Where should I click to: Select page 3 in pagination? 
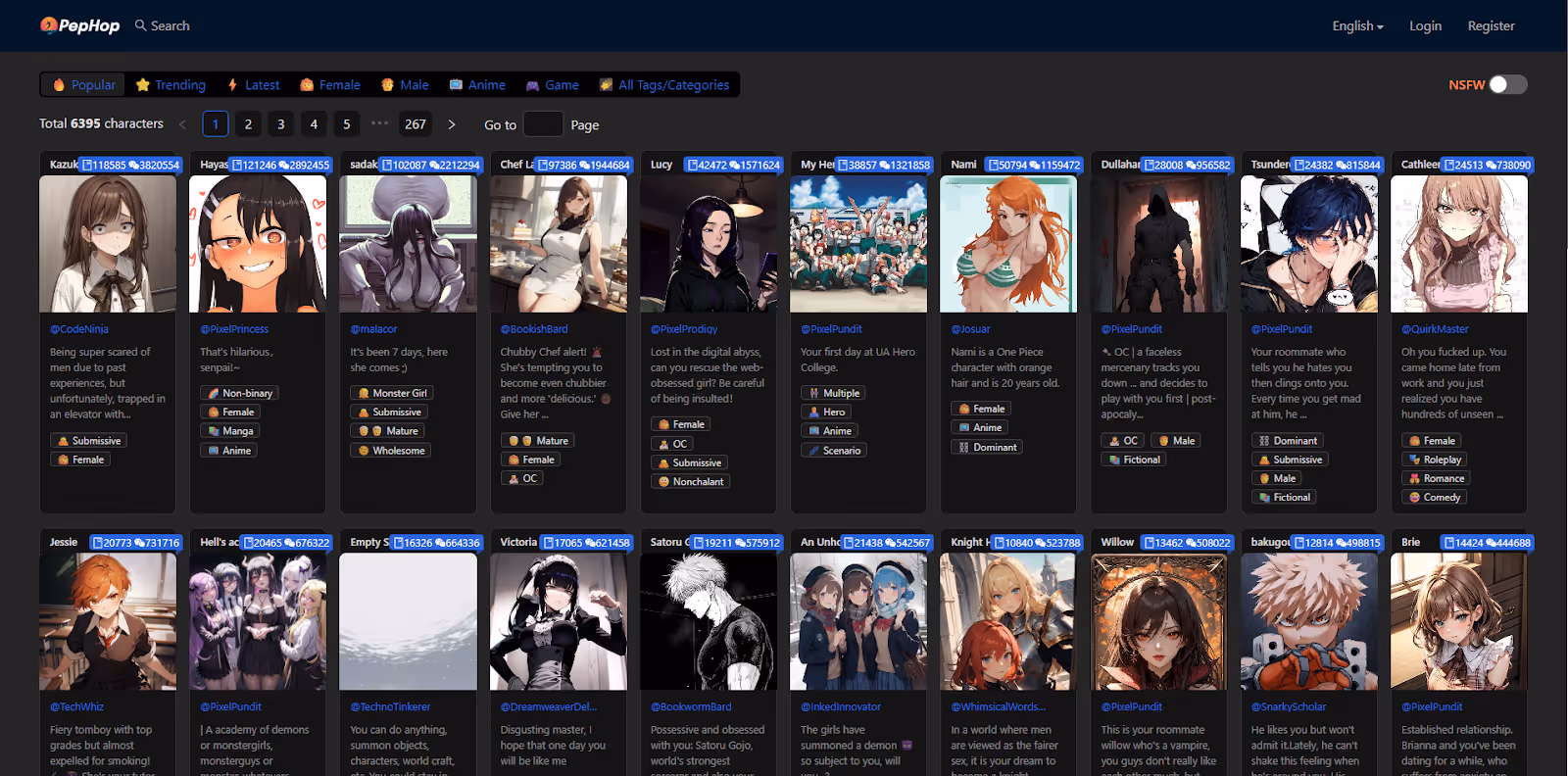pos(281,124)
